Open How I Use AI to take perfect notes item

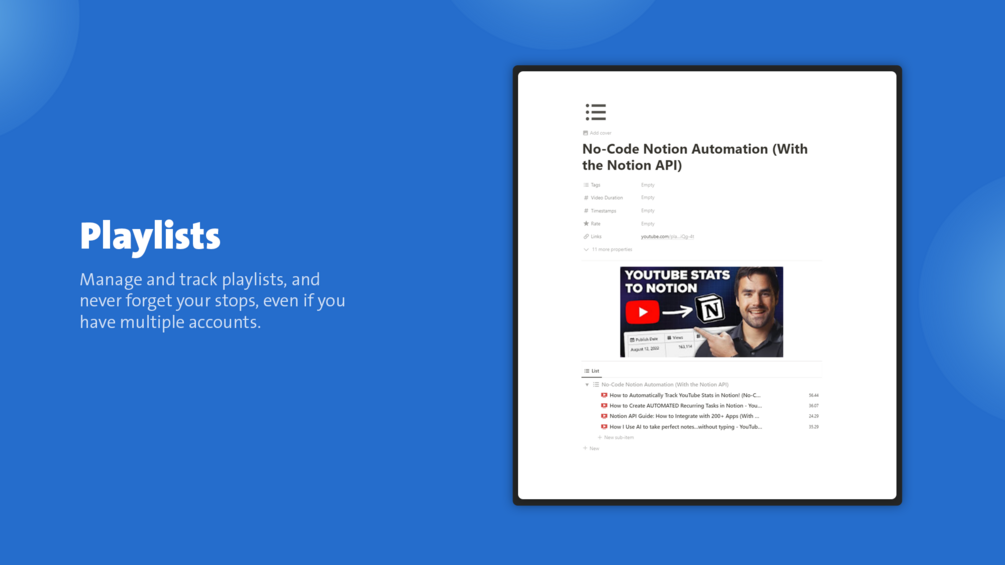coord(685,427)
